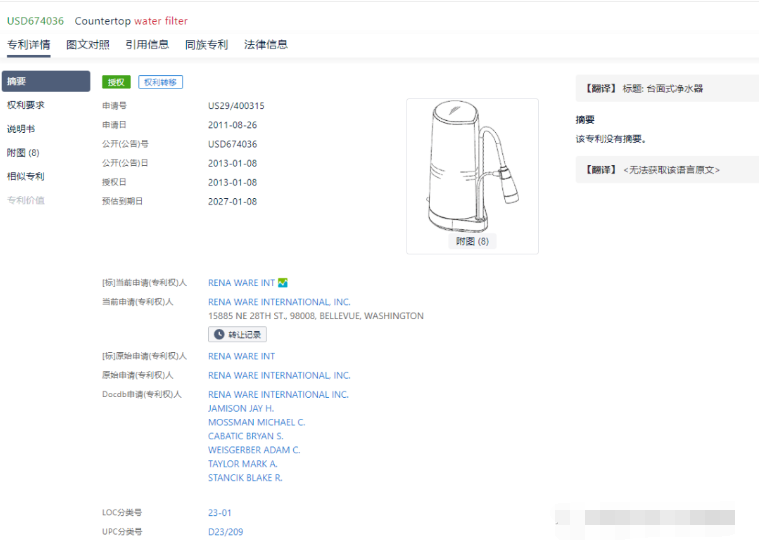The image size is (771, 550).
Task: Show 附图 (8) from the sidebar
Action: pyautogui.click(x=23, y=153)
